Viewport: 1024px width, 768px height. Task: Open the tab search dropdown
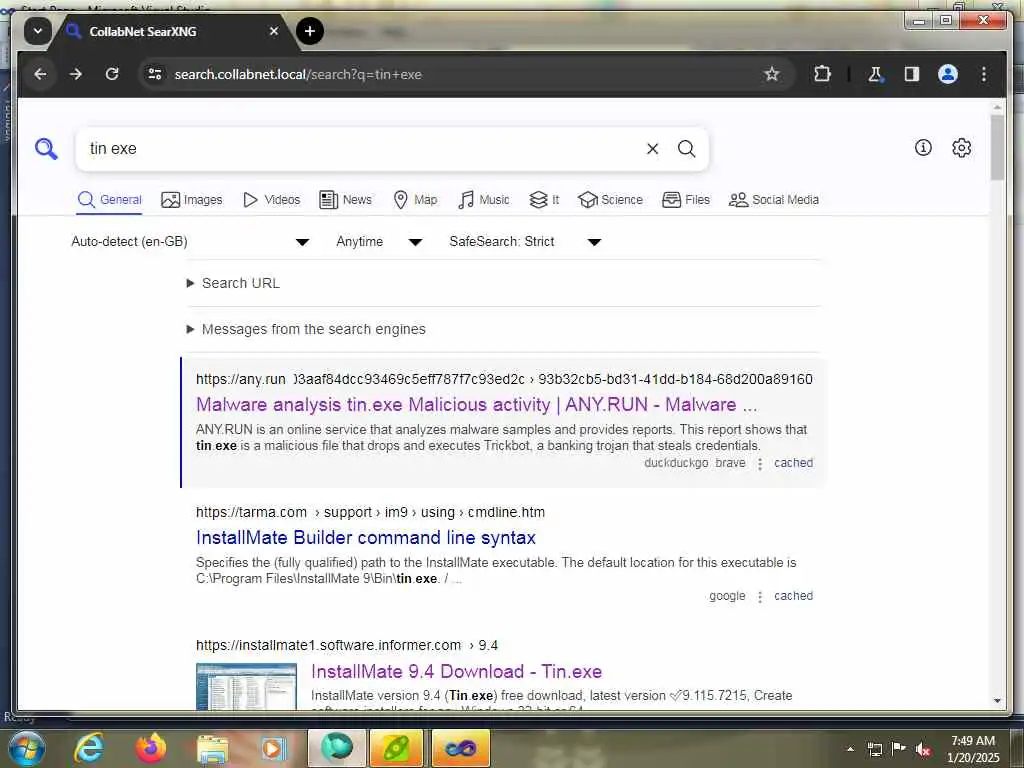[38, 31]
